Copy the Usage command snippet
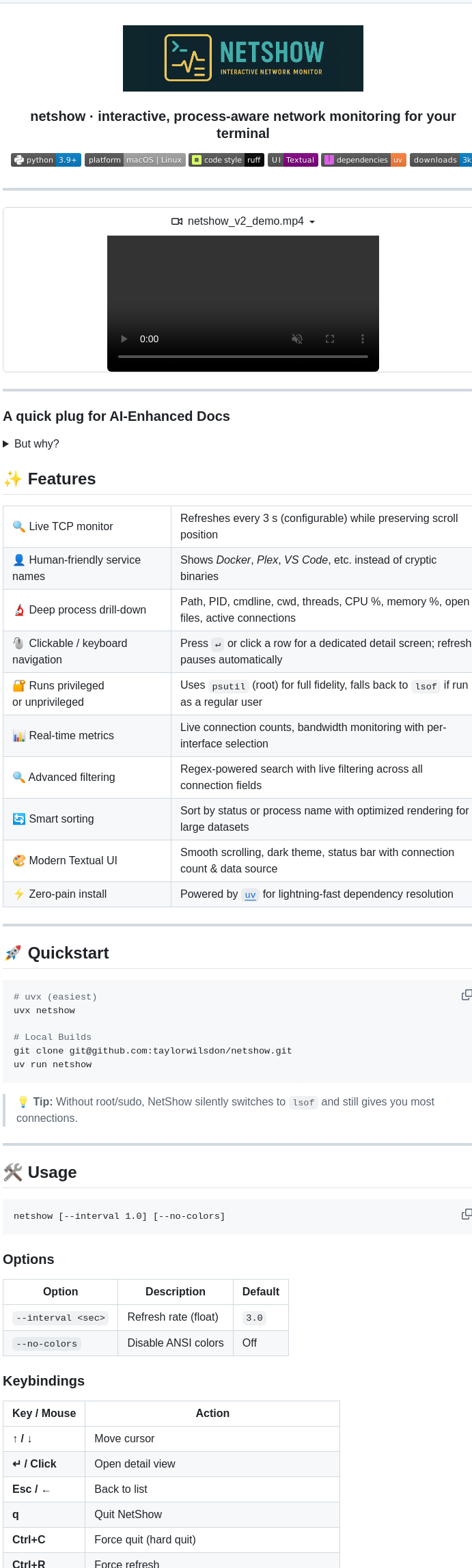The width and height of the screenshot is (472, 1568). 467,1214
